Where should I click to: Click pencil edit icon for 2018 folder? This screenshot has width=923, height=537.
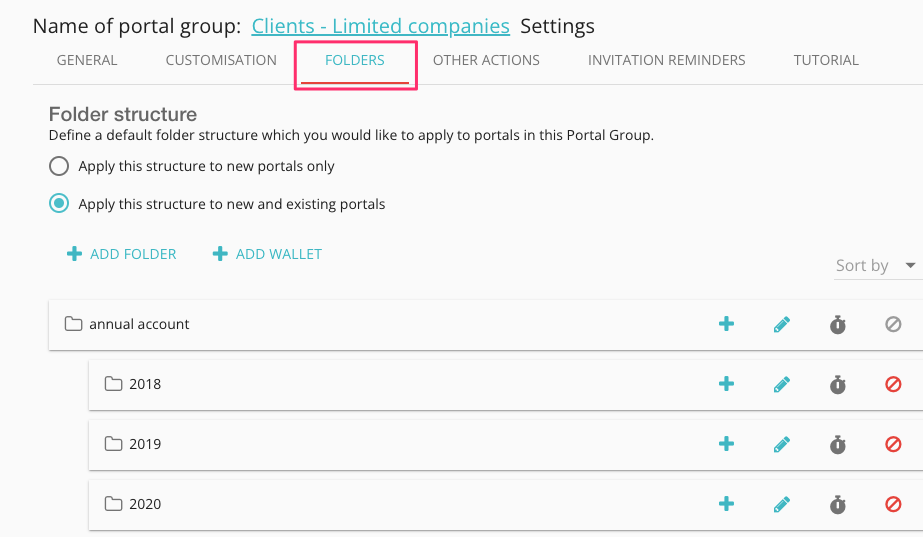pyautogui.click(x=782, y=384)
